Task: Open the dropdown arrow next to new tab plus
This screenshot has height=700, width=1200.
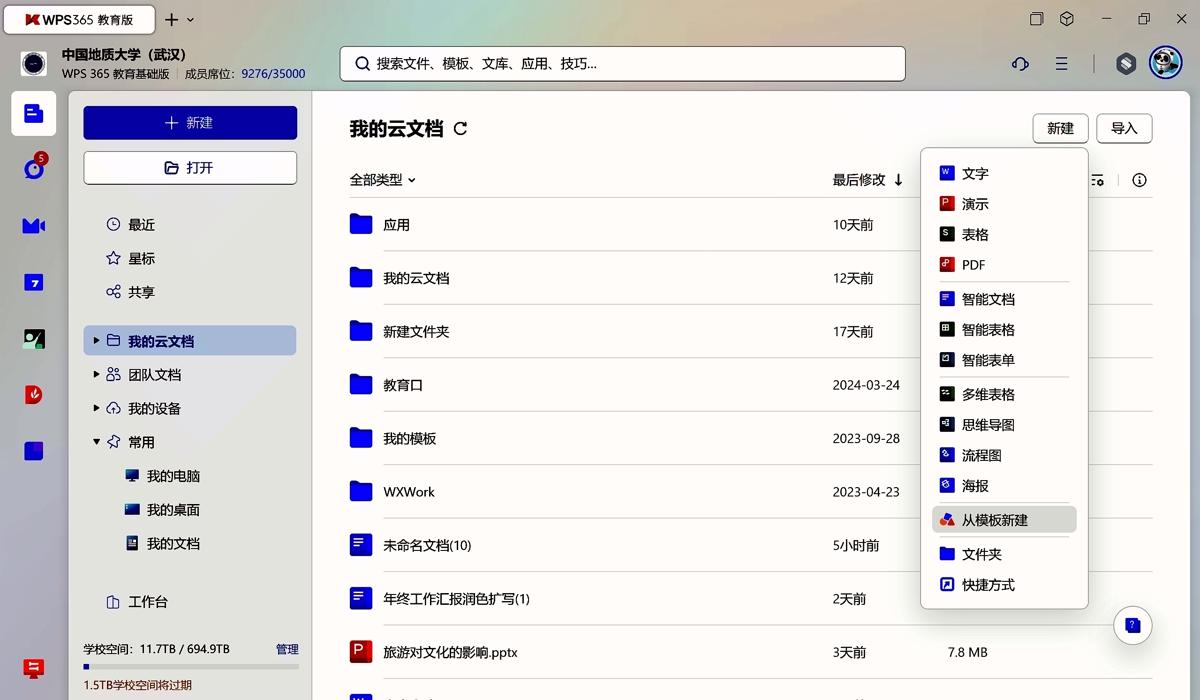Action: click(191, 20)
